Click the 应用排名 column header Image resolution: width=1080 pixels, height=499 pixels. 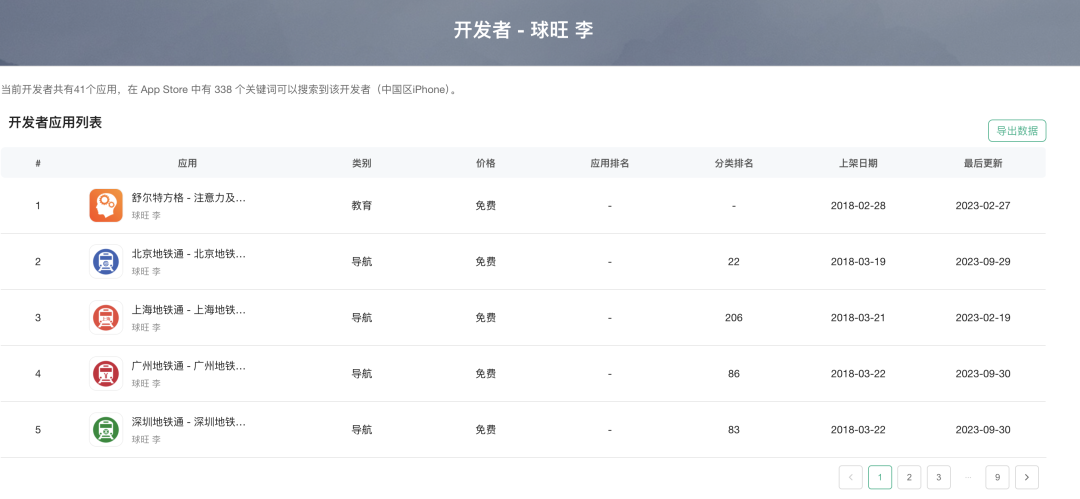pyautogui.click(x=610, y=163)
